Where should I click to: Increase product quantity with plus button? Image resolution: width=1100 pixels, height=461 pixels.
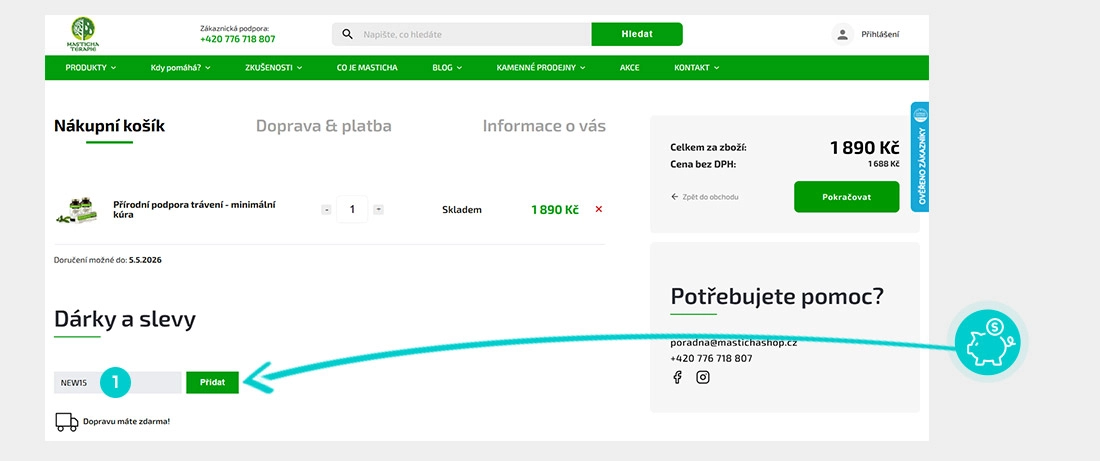[x=378, y=209]
